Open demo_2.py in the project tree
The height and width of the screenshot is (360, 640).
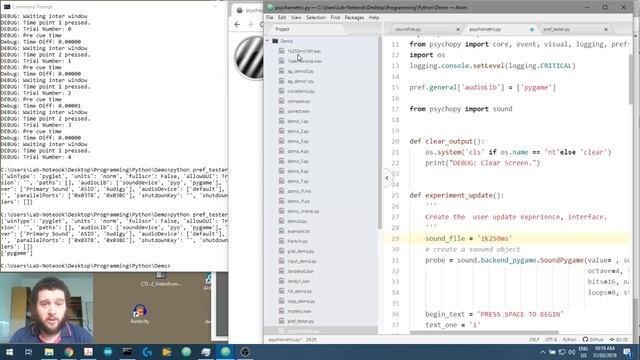(298, 131)
